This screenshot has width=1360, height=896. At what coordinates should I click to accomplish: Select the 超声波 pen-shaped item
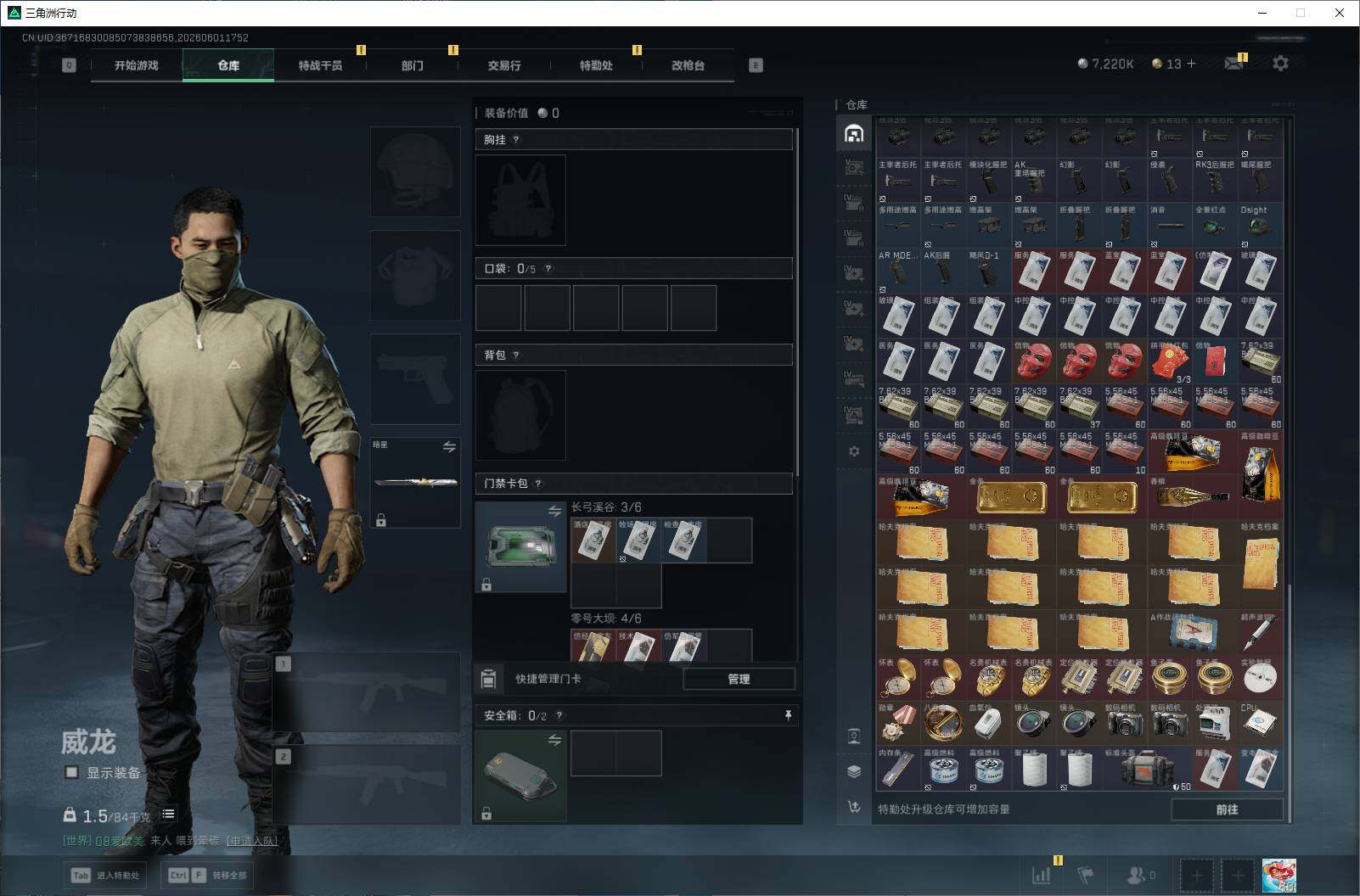click(1261, 633)
